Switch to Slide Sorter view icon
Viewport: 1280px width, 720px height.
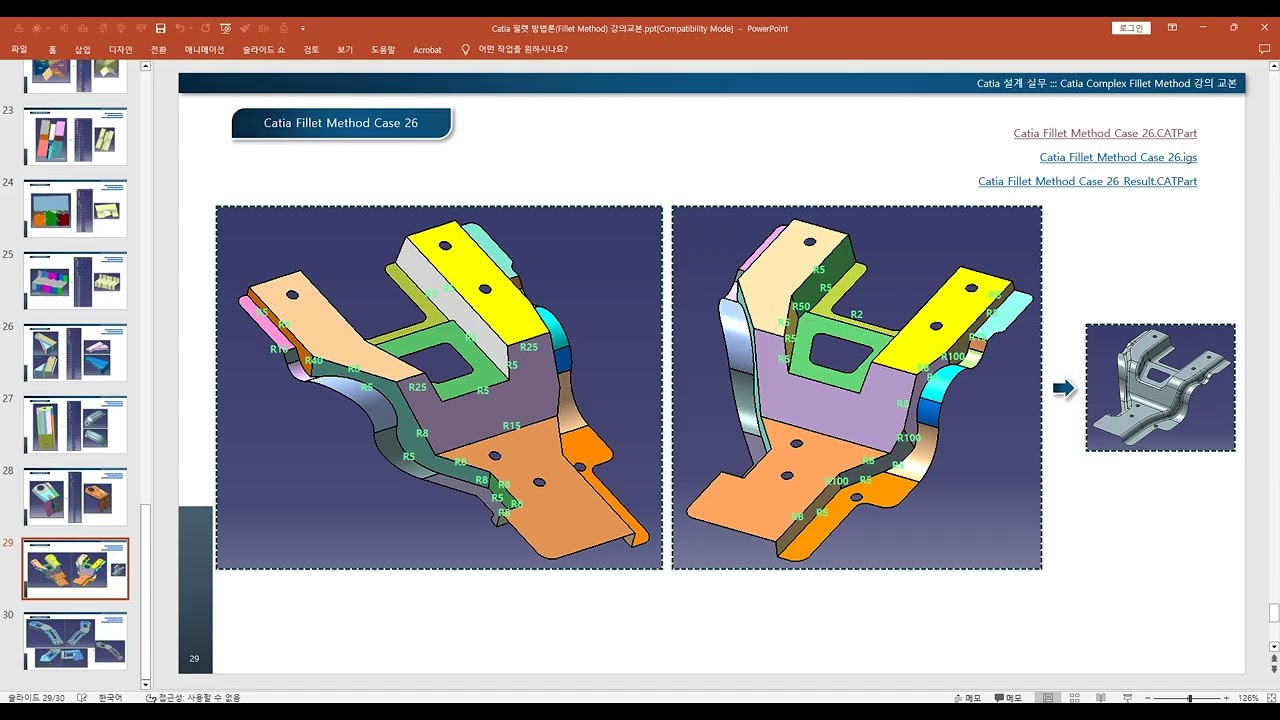point(1075,698)
